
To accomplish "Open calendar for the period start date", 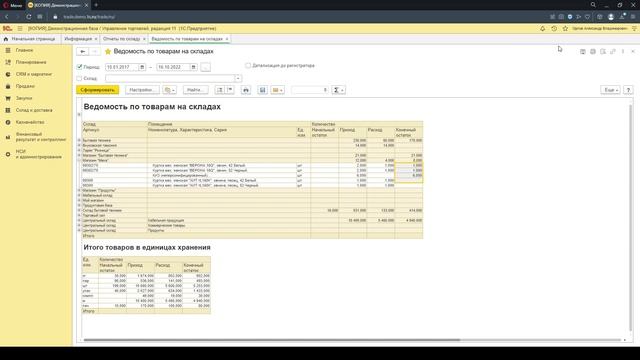I will pos(142,67).
